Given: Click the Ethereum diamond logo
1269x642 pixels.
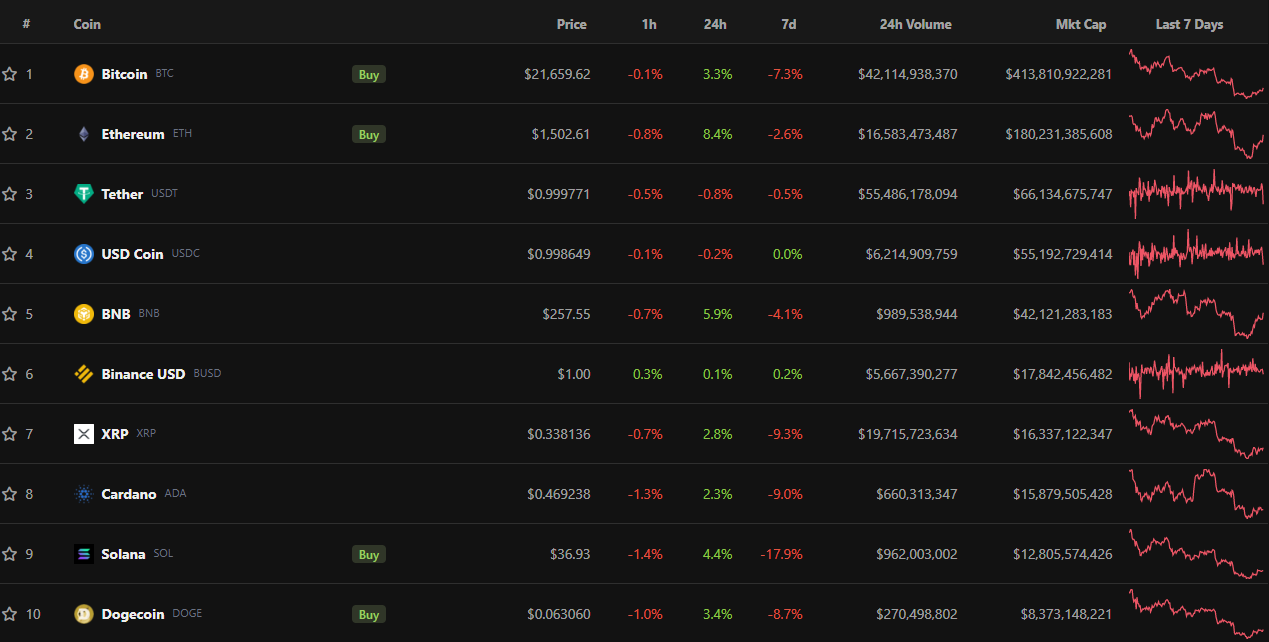Looking at the screenshot, I should click(x=84, y=134).
